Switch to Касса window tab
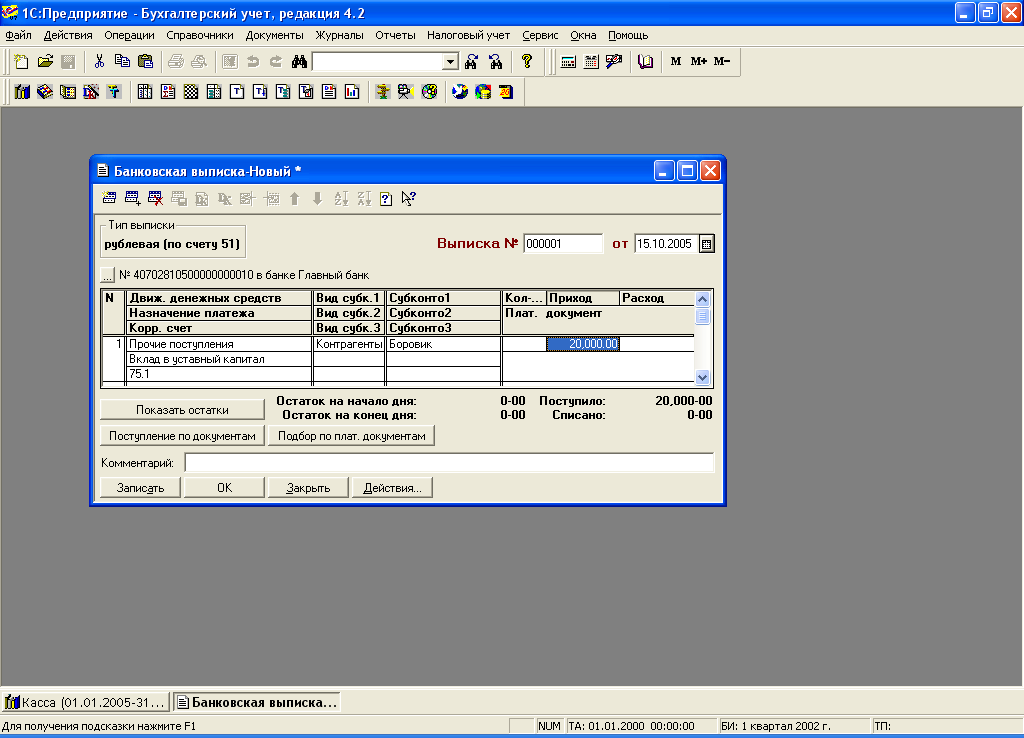Image resolution: width=1024 pixels, height=738 pixels. click(86, 703)
